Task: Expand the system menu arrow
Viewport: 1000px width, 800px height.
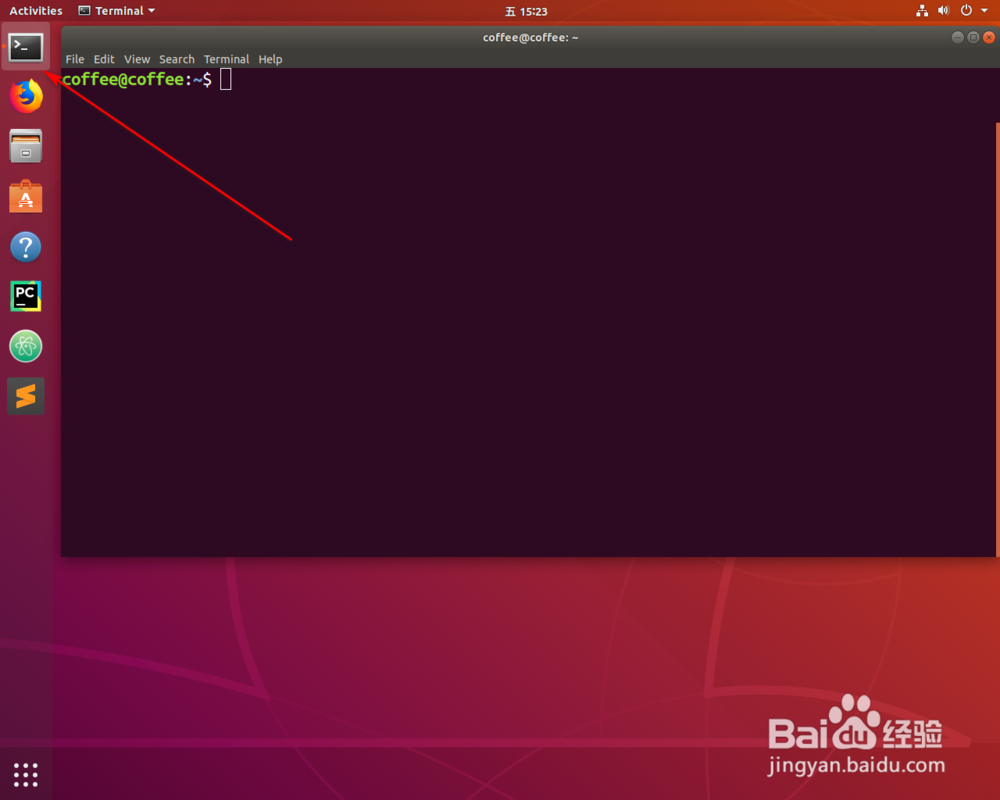Action: tap(984, 11)
